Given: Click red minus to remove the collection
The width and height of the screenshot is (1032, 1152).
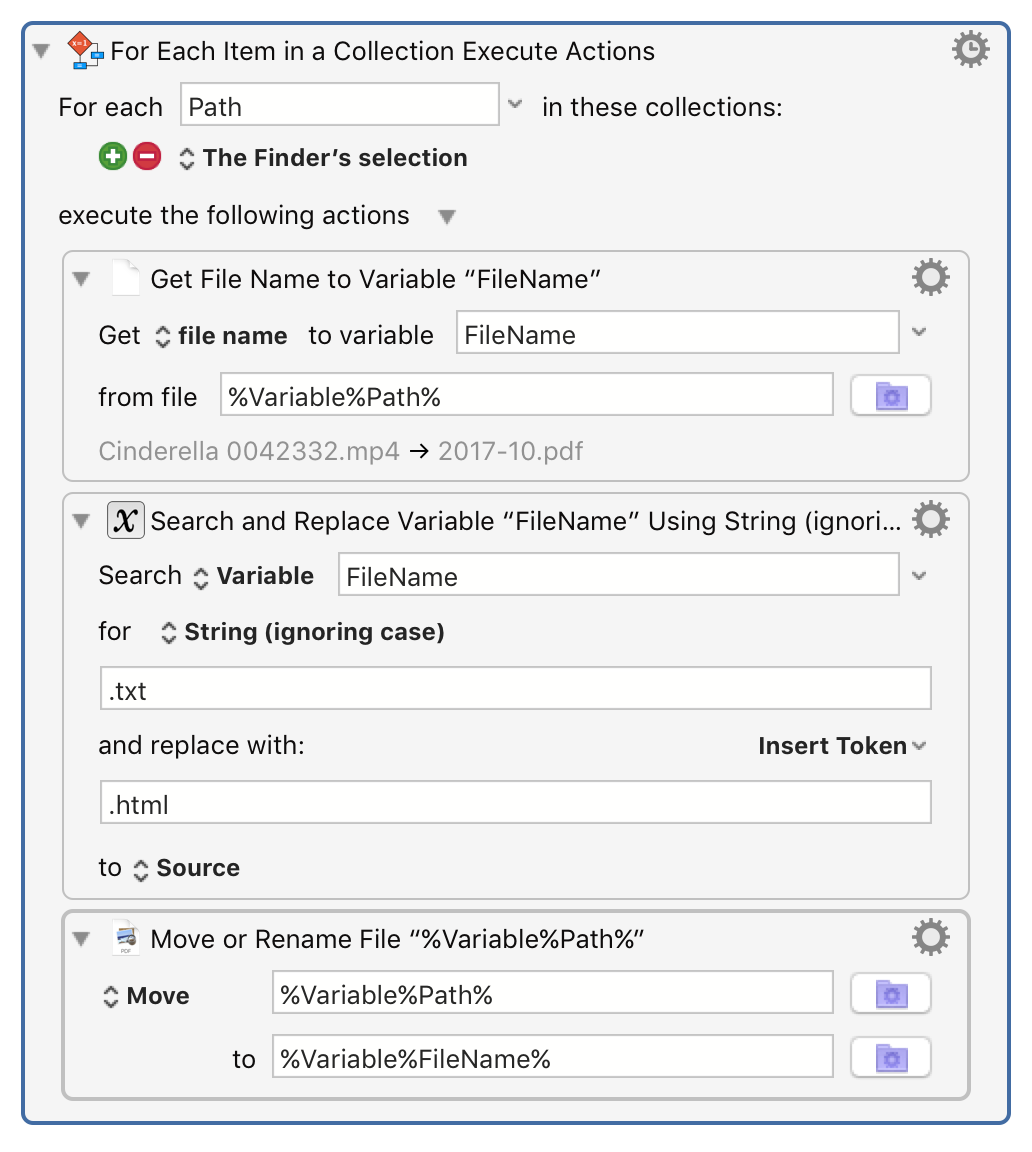Looking at the screenshot, I should (147, 157).
